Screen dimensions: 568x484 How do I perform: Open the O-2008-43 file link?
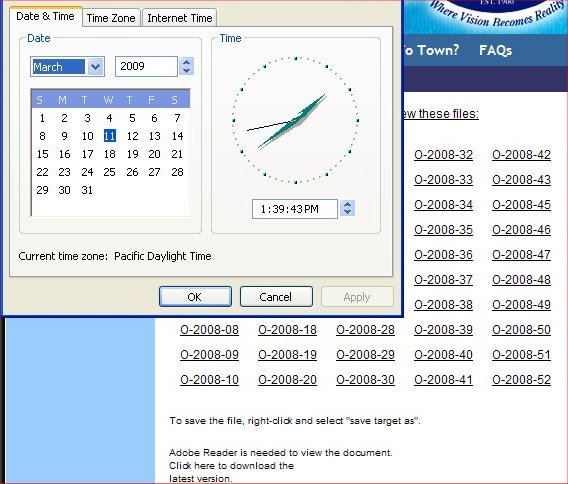[521, 180]
